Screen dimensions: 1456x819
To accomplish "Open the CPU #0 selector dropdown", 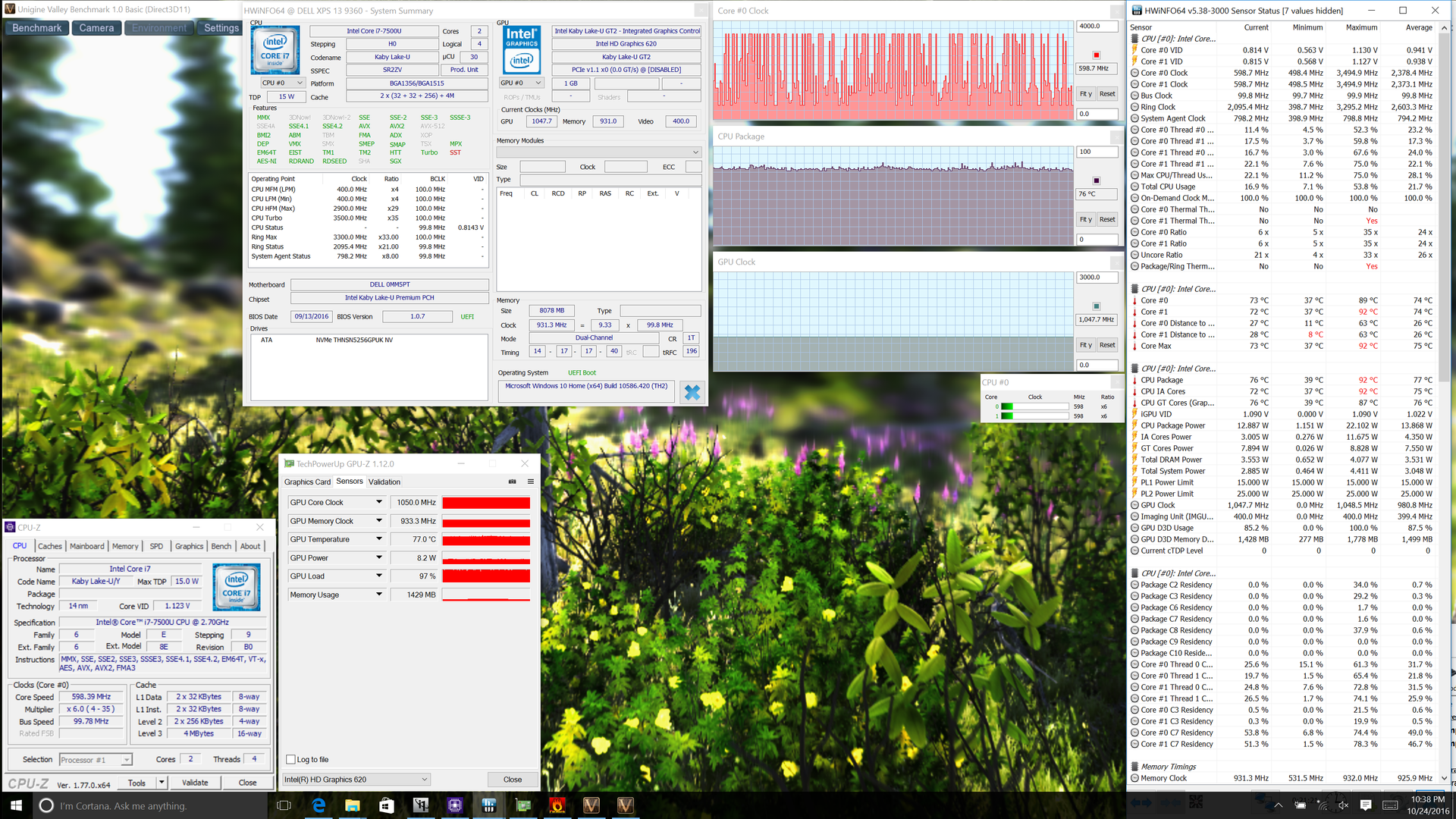I will (282, 83).
